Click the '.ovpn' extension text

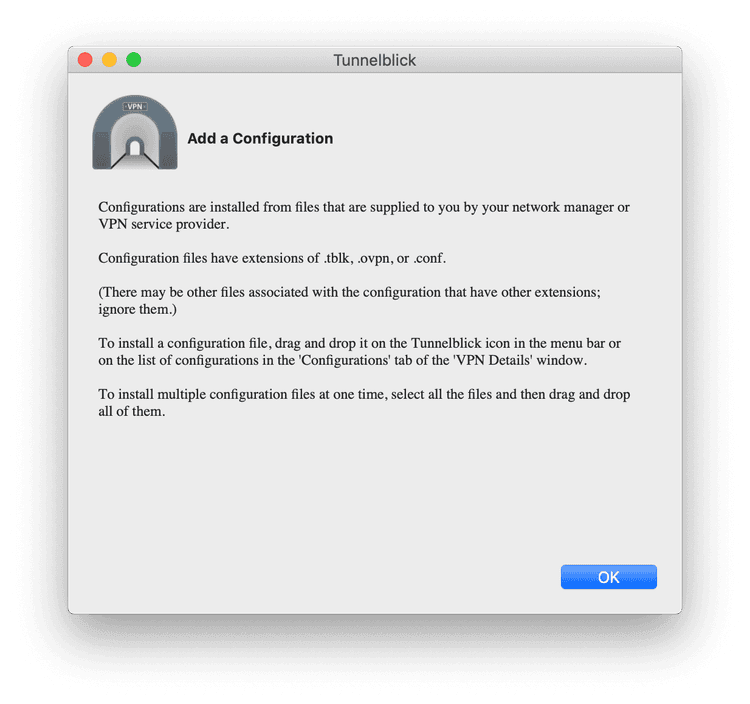pyautogui.click(x=375, y=258)
